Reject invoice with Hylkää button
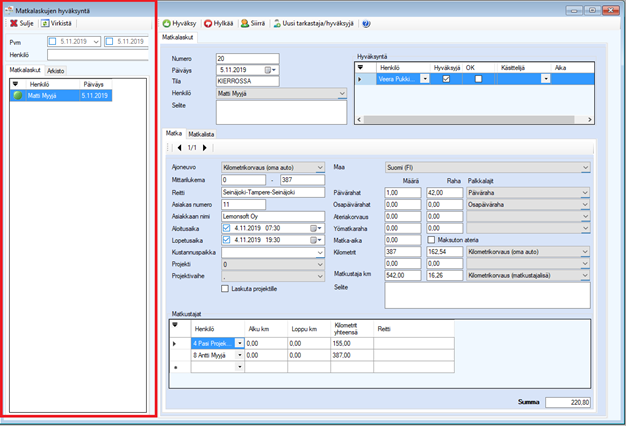The height and width of the screenshot is (426, 626). pyautogui.click(x=218, y=24)
